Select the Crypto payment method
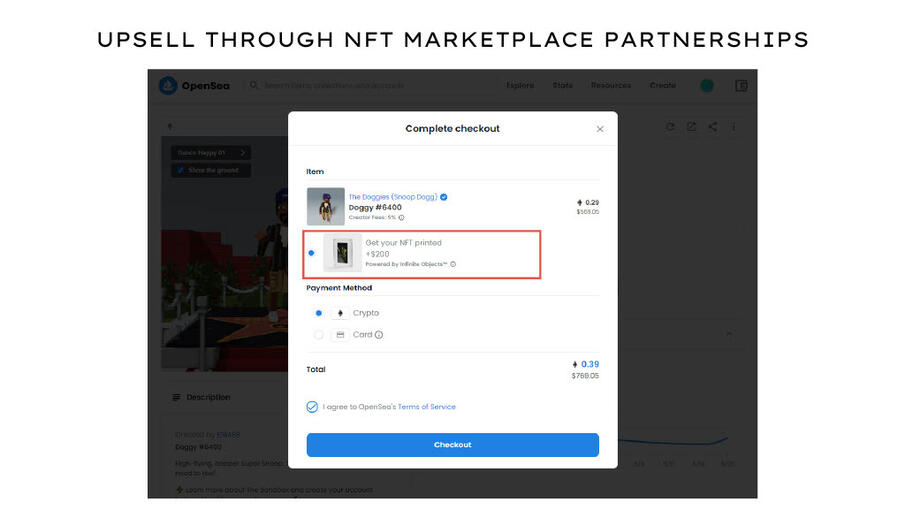905x510 pixels. pyautogui.click(x=319, y=313)
